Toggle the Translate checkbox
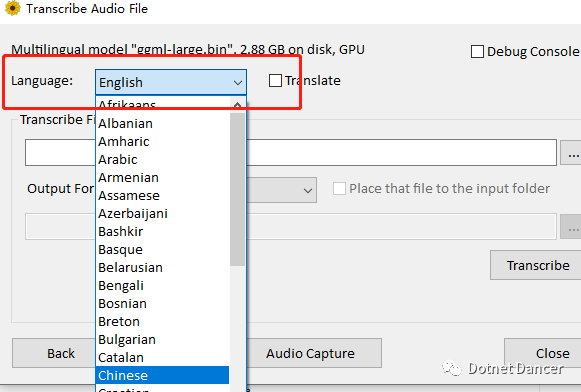This screenshot has height=392, width=581. (x=275, y=80)
